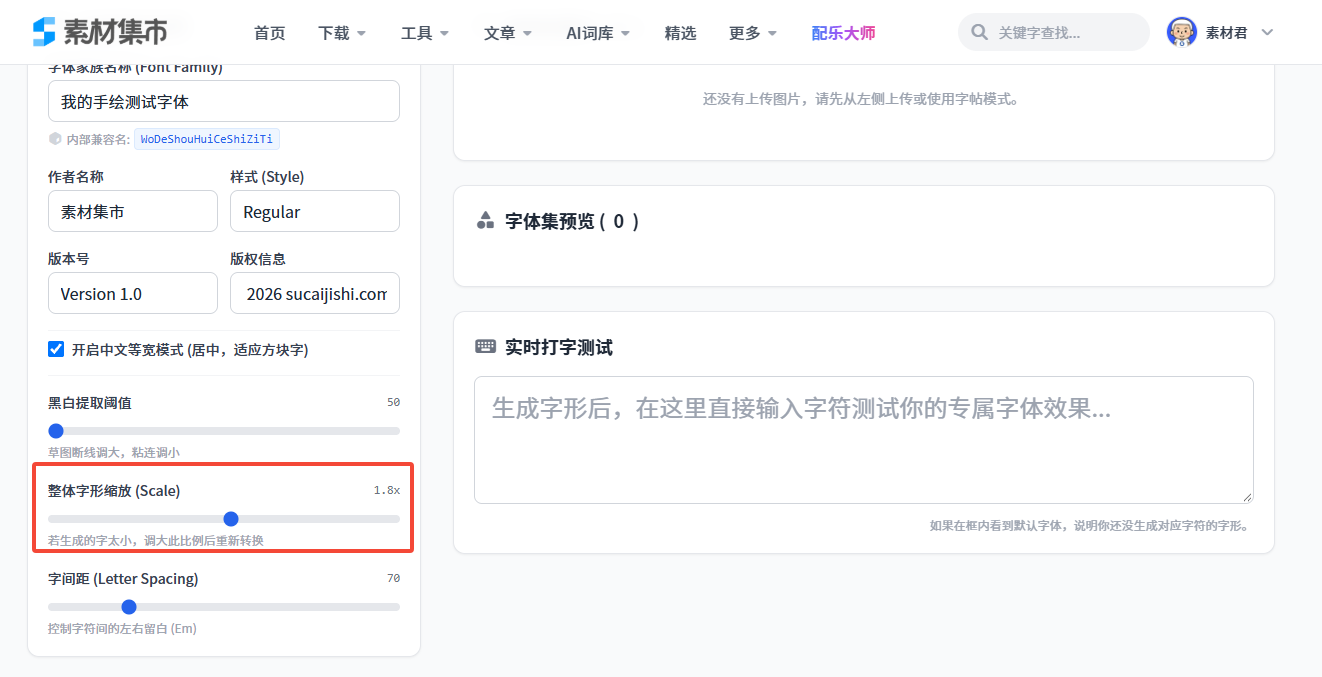Image resolution: width=1322 pixels, height=677 pixels.
Task: Expand the user account chevron
Action: coord(1267,33)
